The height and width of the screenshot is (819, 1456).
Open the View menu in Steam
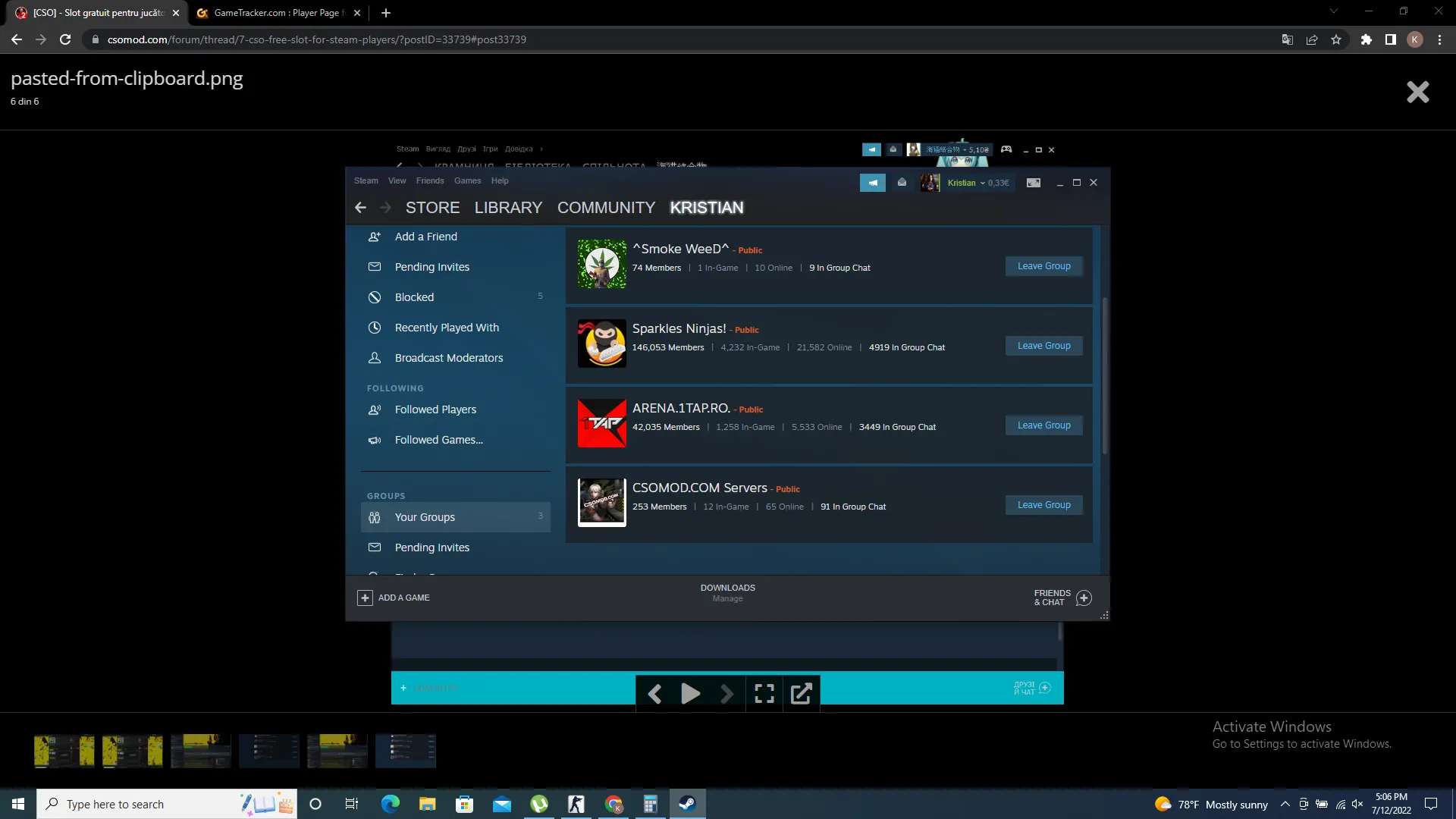(x=397, y=180)
